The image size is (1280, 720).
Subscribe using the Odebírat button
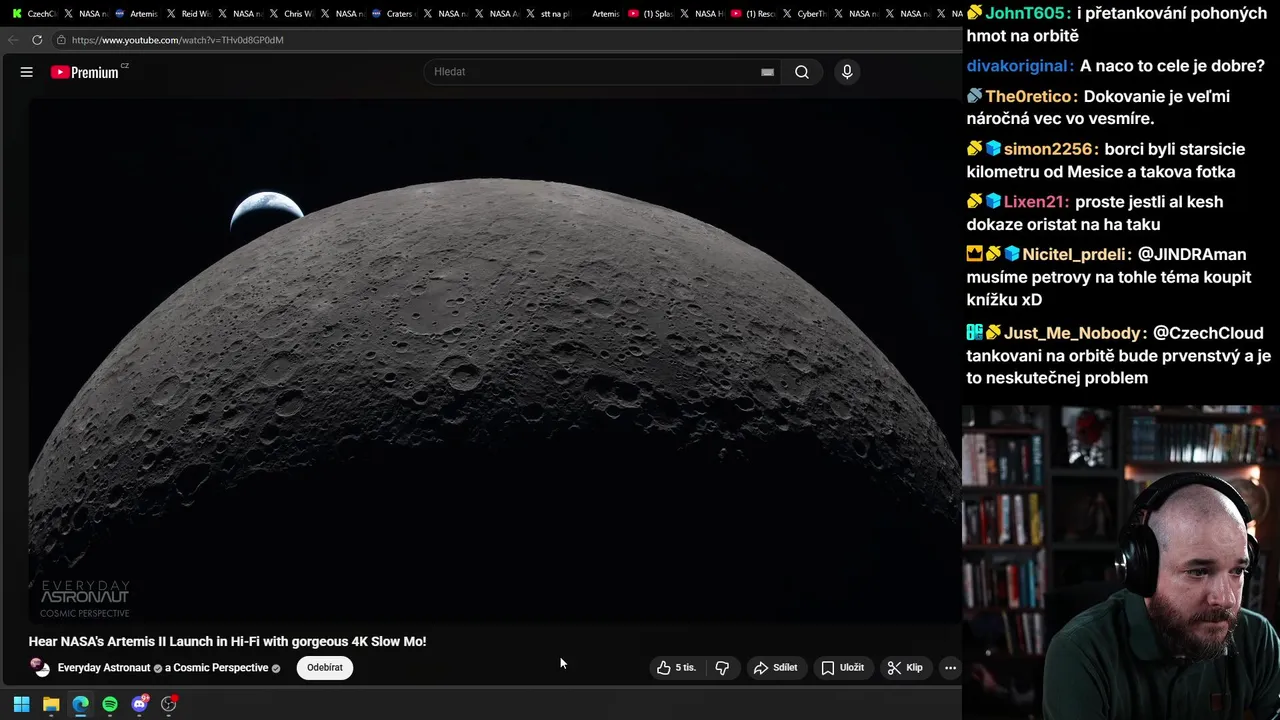point(325,668)
